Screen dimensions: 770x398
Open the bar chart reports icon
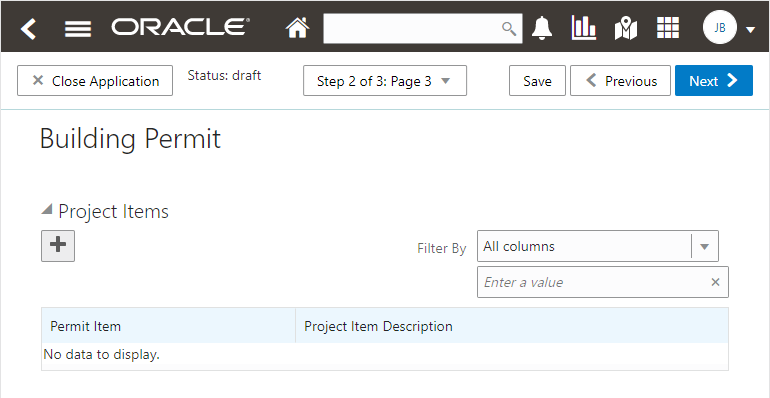click(583, 28)
